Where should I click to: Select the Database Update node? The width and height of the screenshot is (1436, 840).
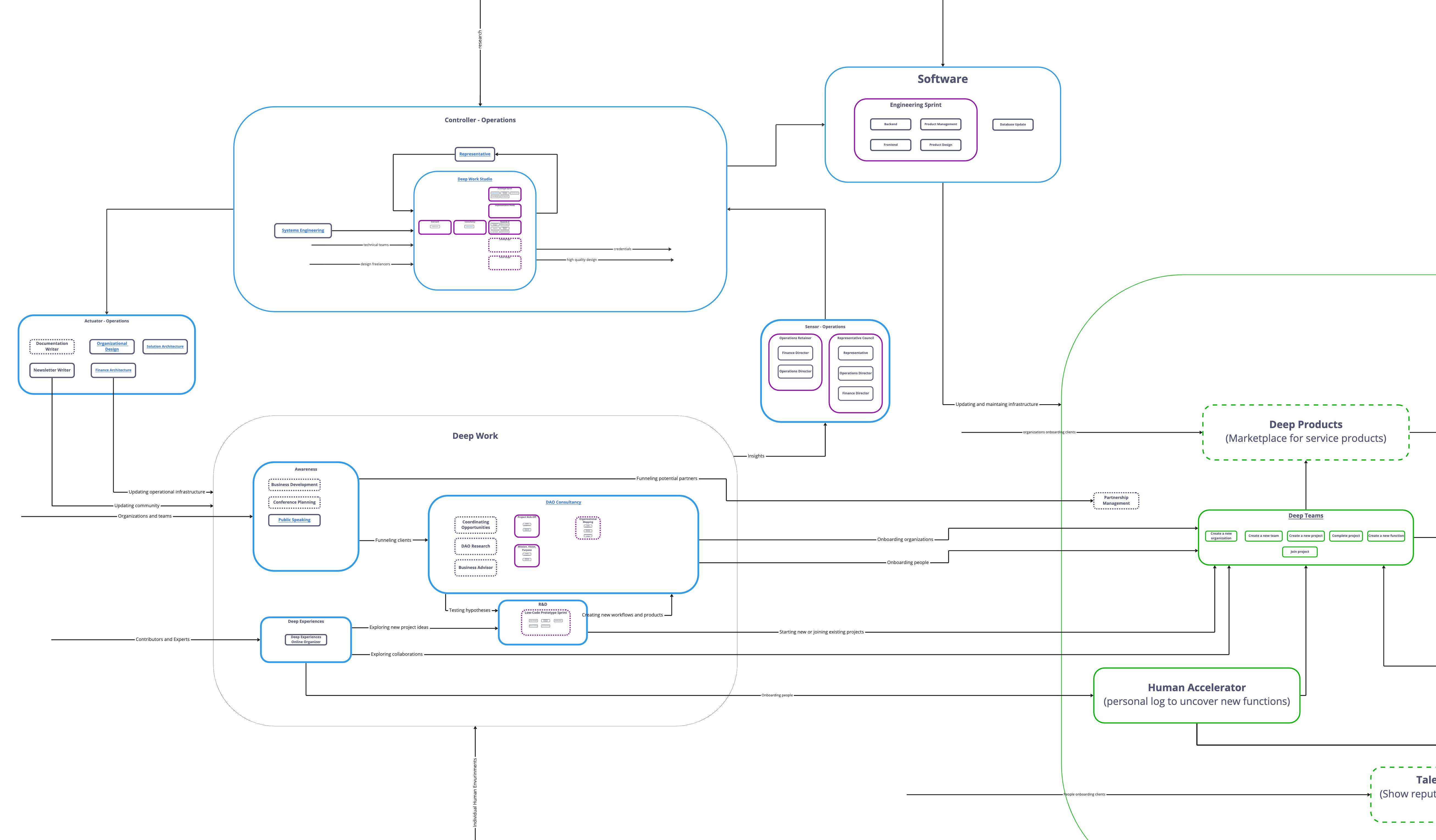pos(1012,125)
